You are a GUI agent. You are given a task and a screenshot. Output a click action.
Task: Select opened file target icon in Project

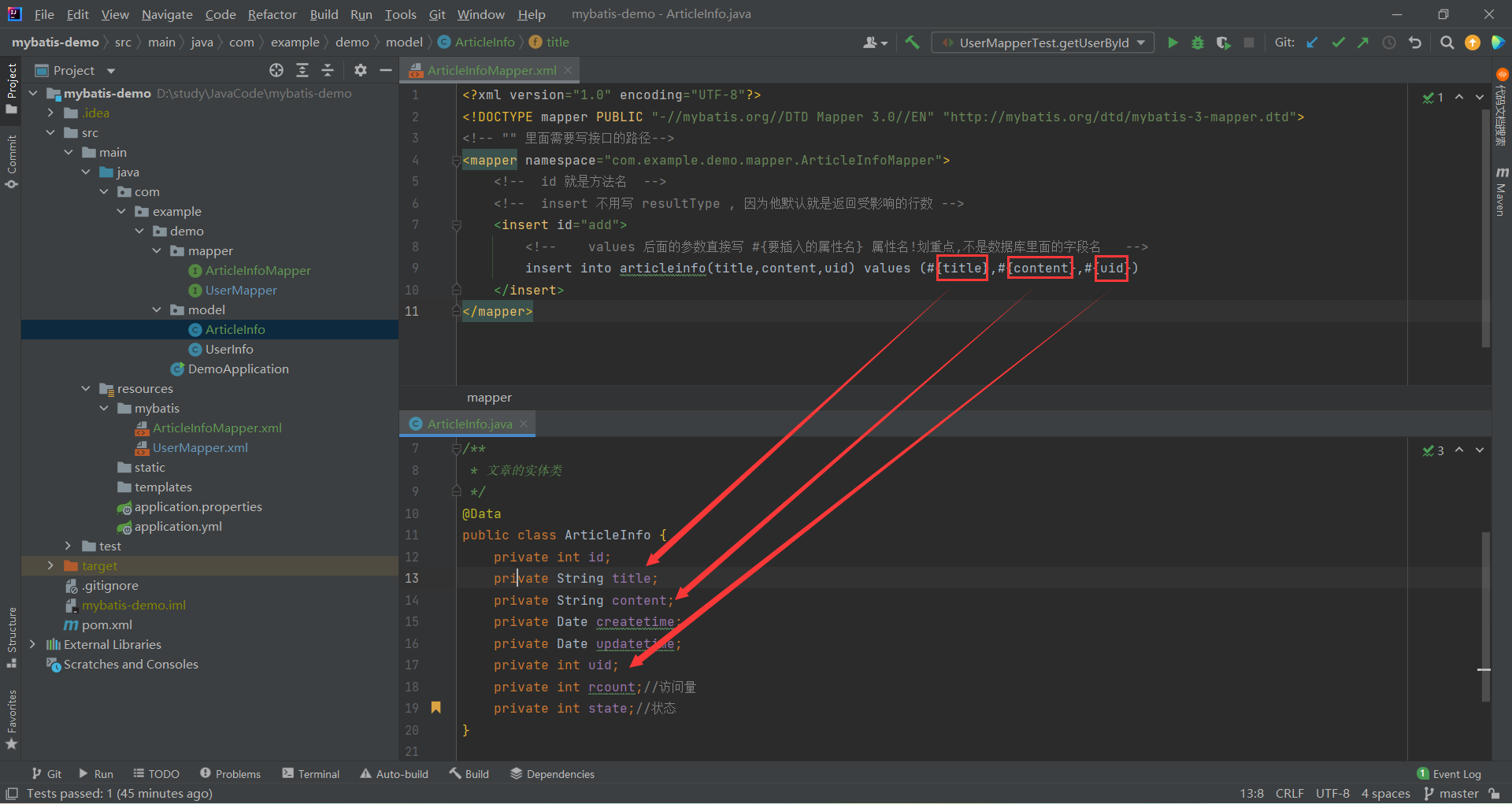point(276,70)
